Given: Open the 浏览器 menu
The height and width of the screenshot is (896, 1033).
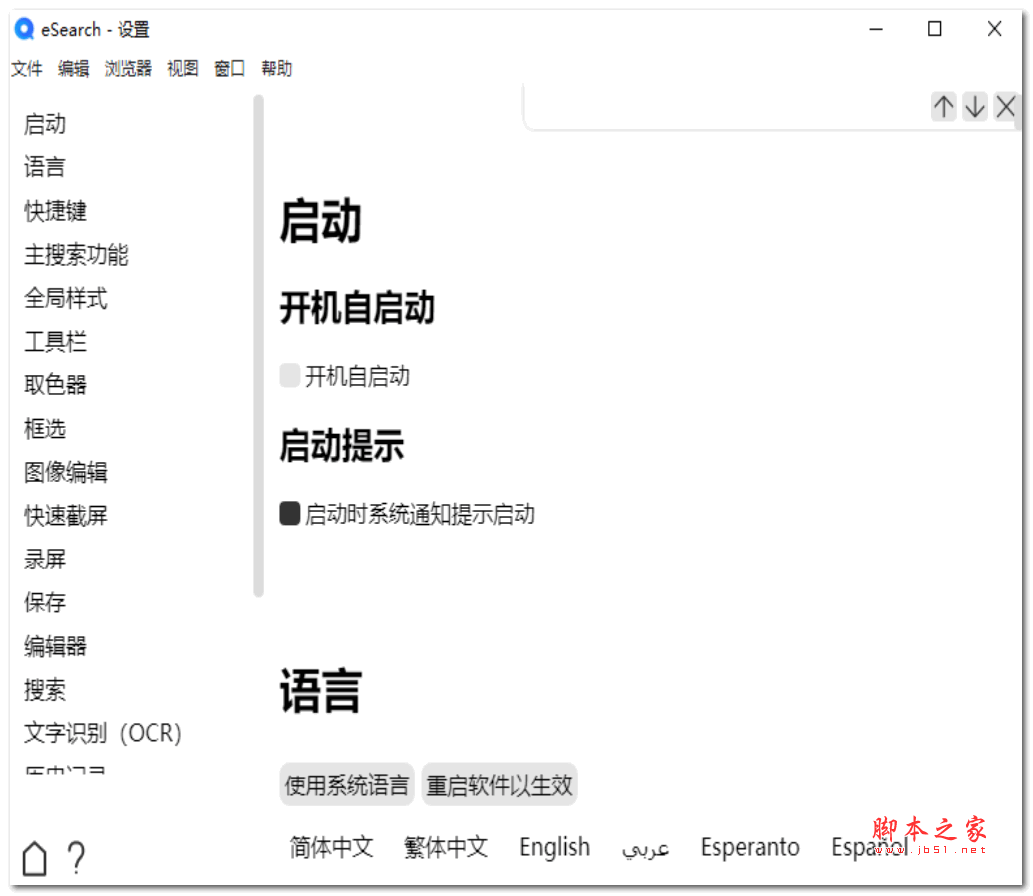Looking at the screenshot, I should (x=127, y=68).
